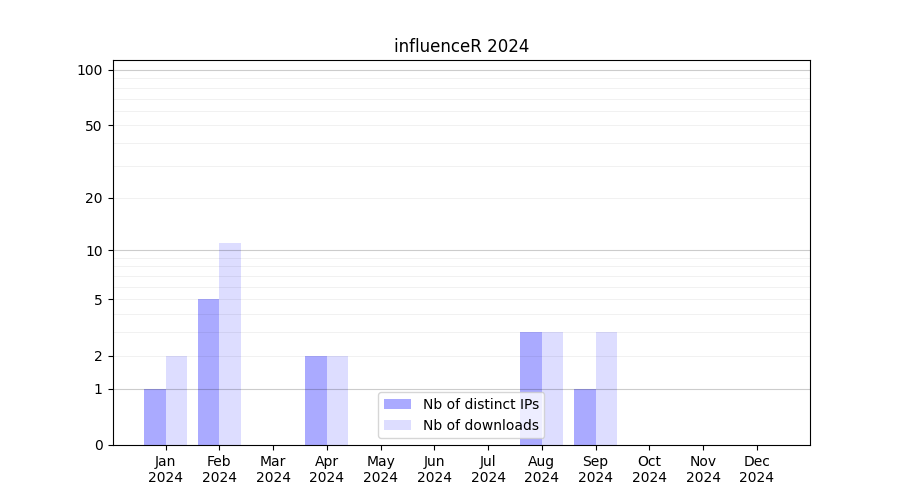Click the 'influenceR 2024' chart title
The image size is (900, 500).
[x=461, y=46]
